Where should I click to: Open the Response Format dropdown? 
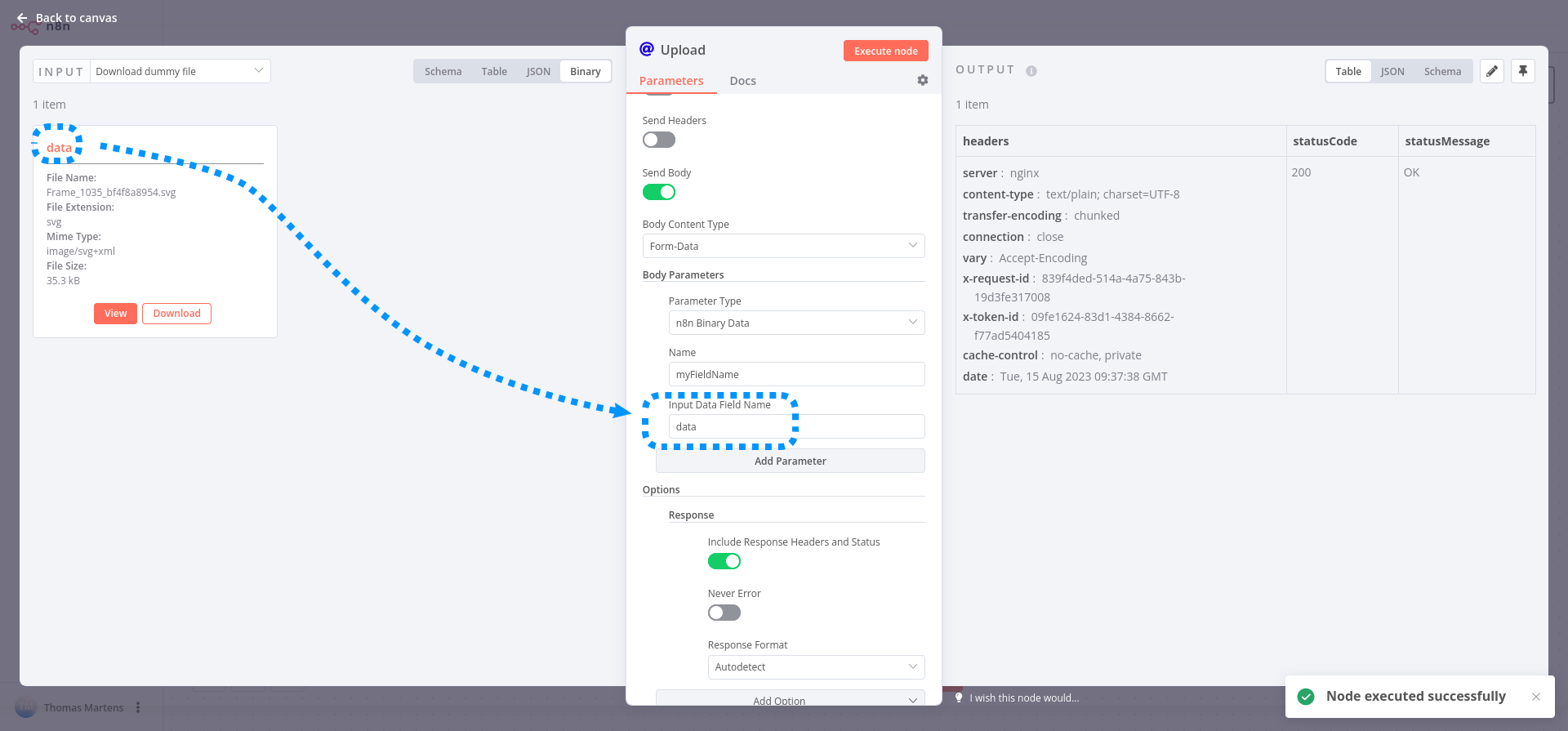pyautogui.click(x=816, y=667)
